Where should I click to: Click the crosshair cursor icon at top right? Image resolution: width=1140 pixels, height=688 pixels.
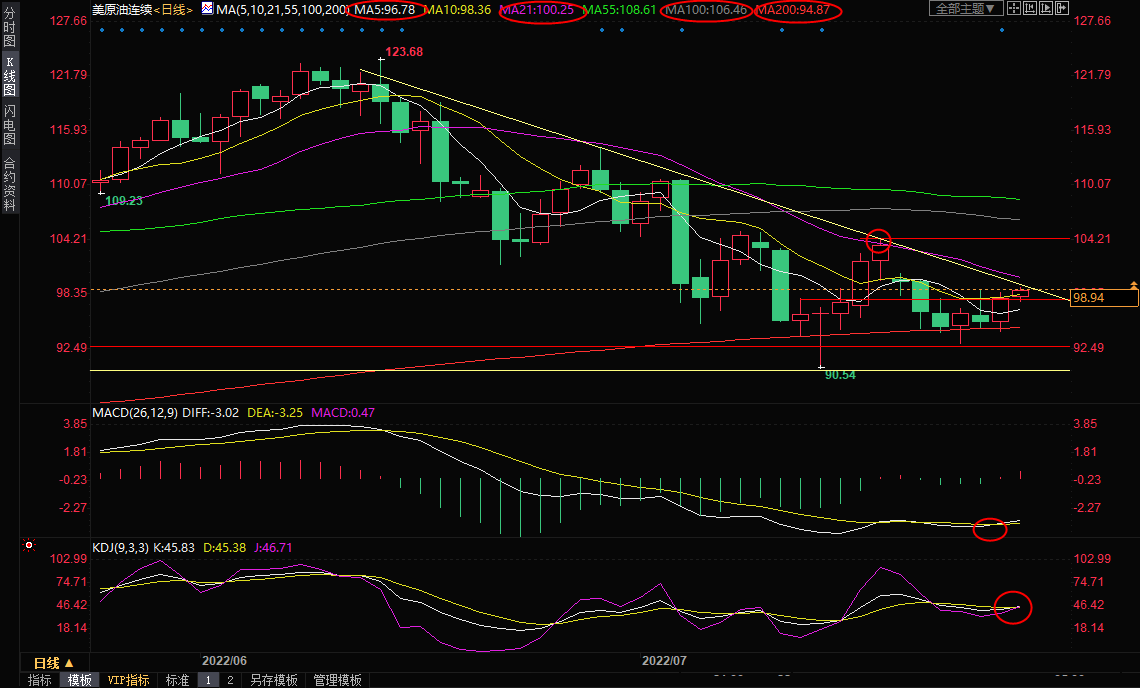coord(1013,9)
